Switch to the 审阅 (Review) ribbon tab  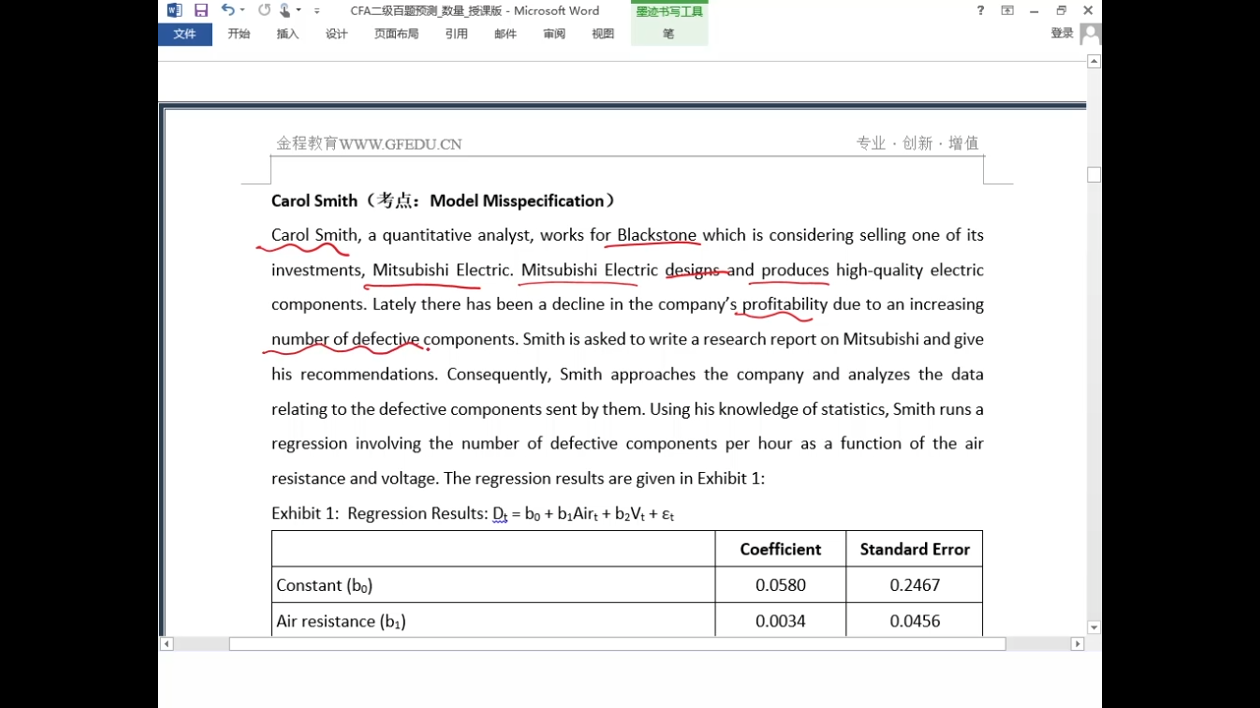click(554, 34)
